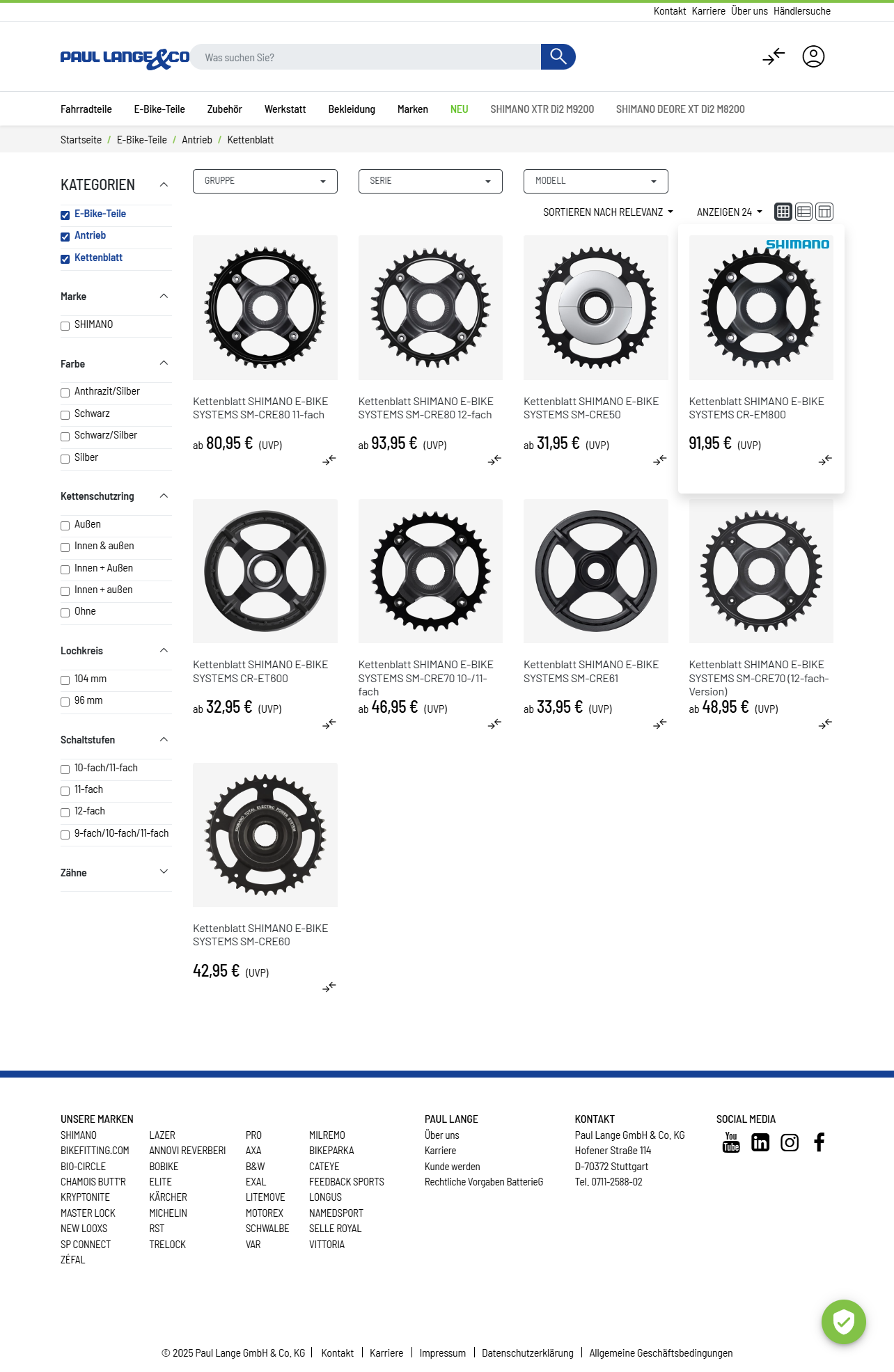Open the Instagram social media icon
The image size is (894, 1372).
click(x=790, y=1142)
